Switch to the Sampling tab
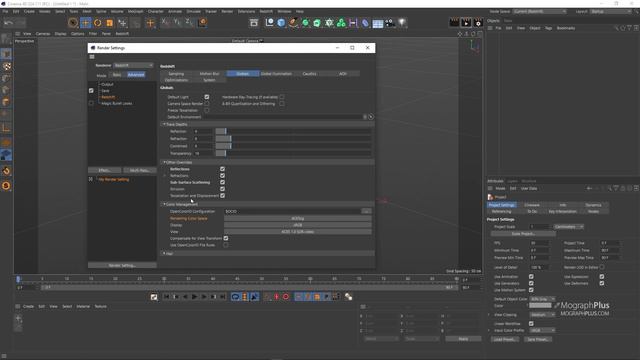The height and width of the screenshot is (360, 640). (x=176, y=74)
